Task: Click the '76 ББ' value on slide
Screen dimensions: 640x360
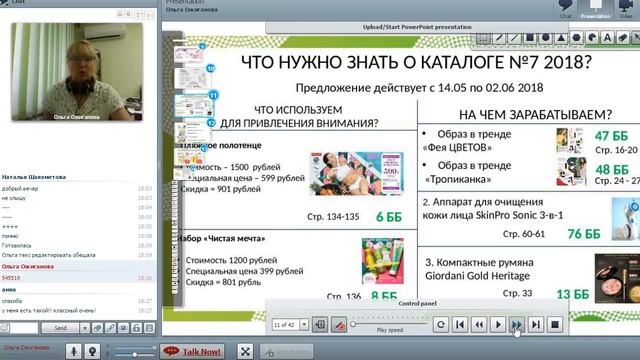Action: coord(584,234)
